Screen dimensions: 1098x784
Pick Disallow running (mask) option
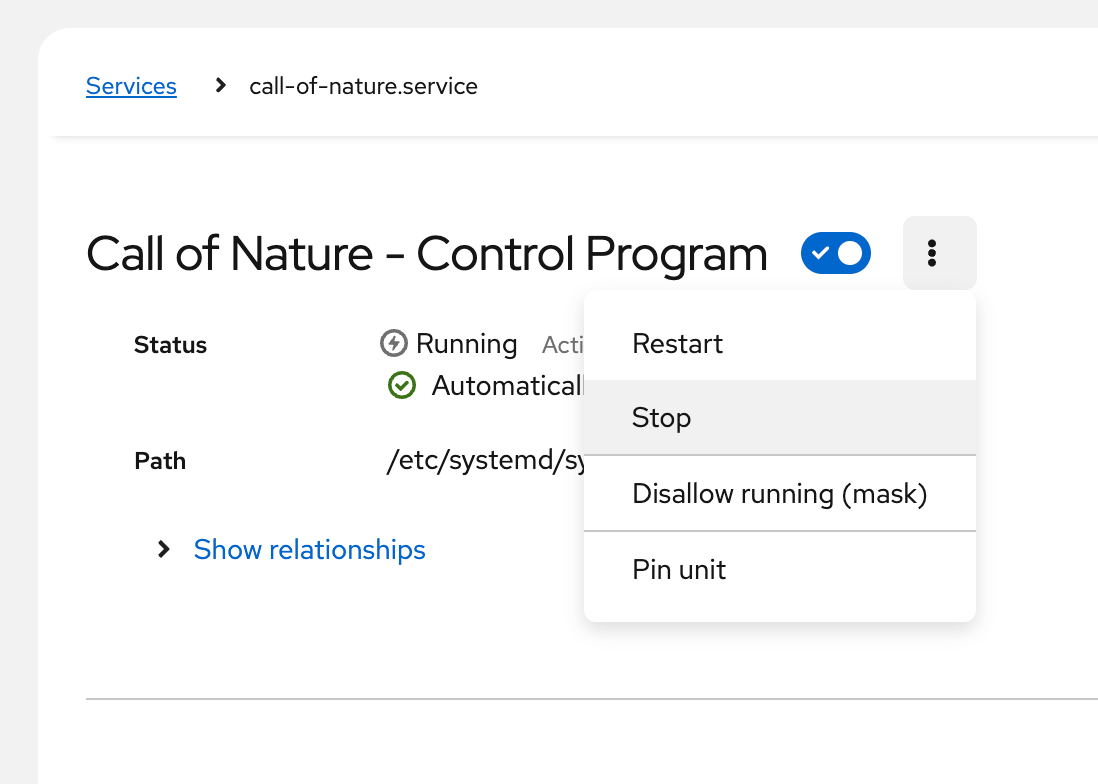point(779,493)
